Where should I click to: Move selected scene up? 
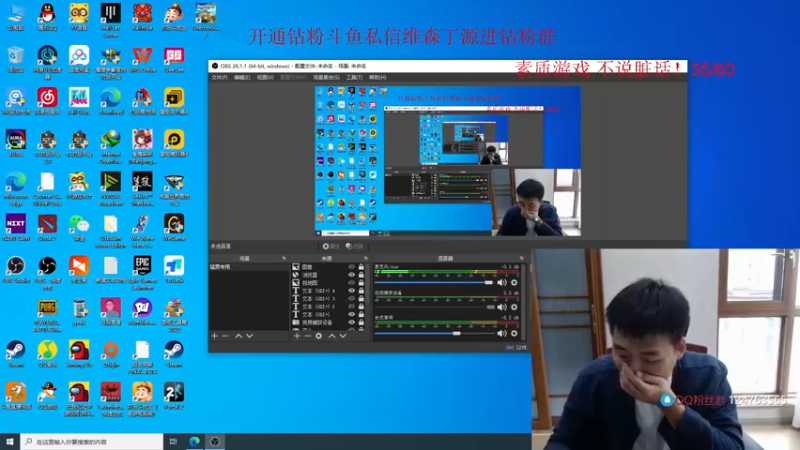point(238,336)
